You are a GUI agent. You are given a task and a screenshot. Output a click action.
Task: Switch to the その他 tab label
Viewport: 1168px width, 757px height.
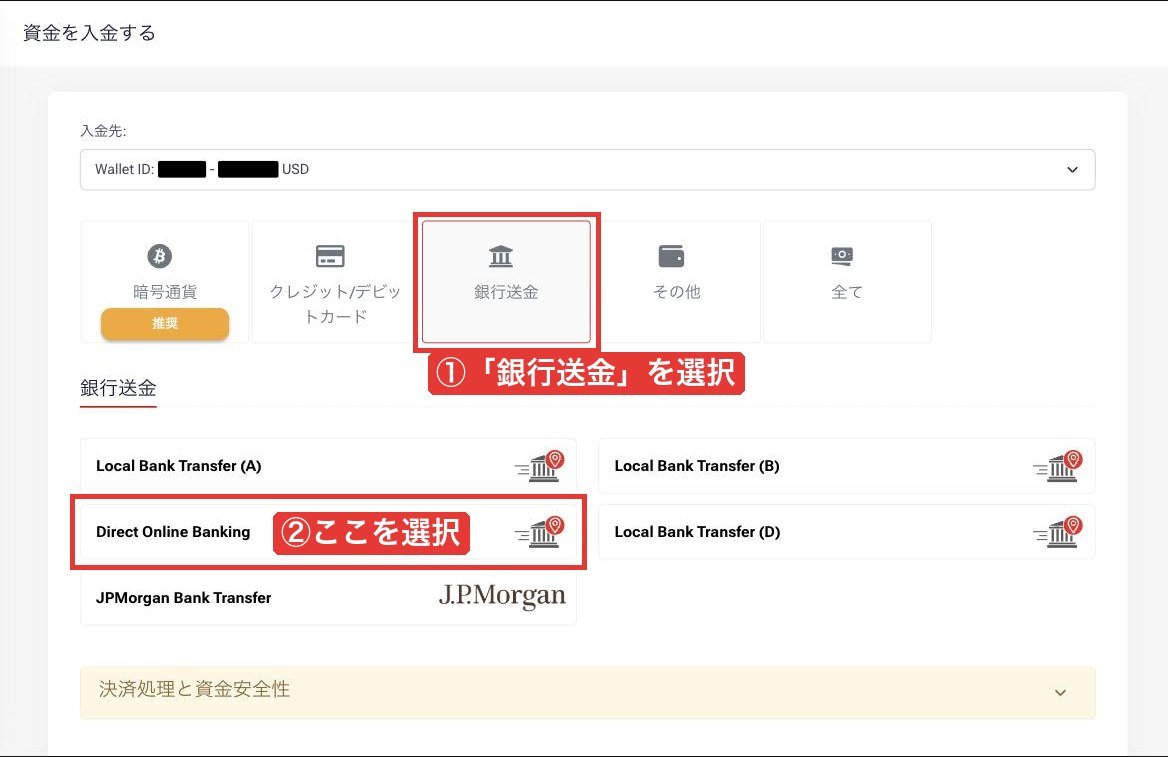(x=676, y=292)
